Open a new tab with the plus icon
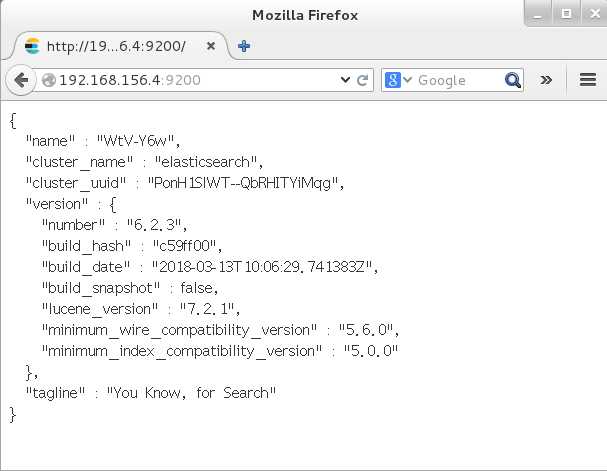This screenshot has height=471, width=607. [244, 46]
